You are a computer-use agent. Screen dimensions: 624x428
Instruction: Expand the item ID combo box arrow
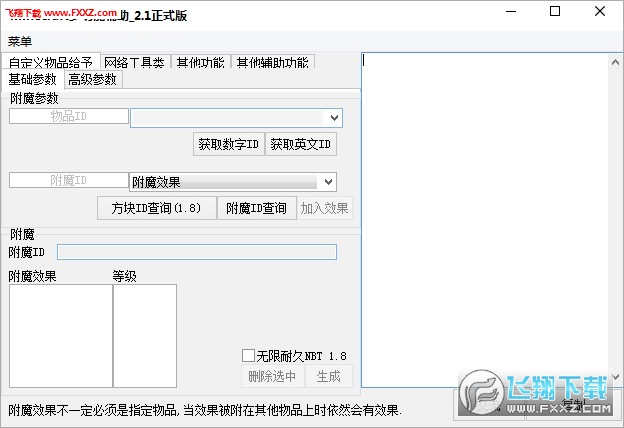pyautogui.click(x=334, y=118)
